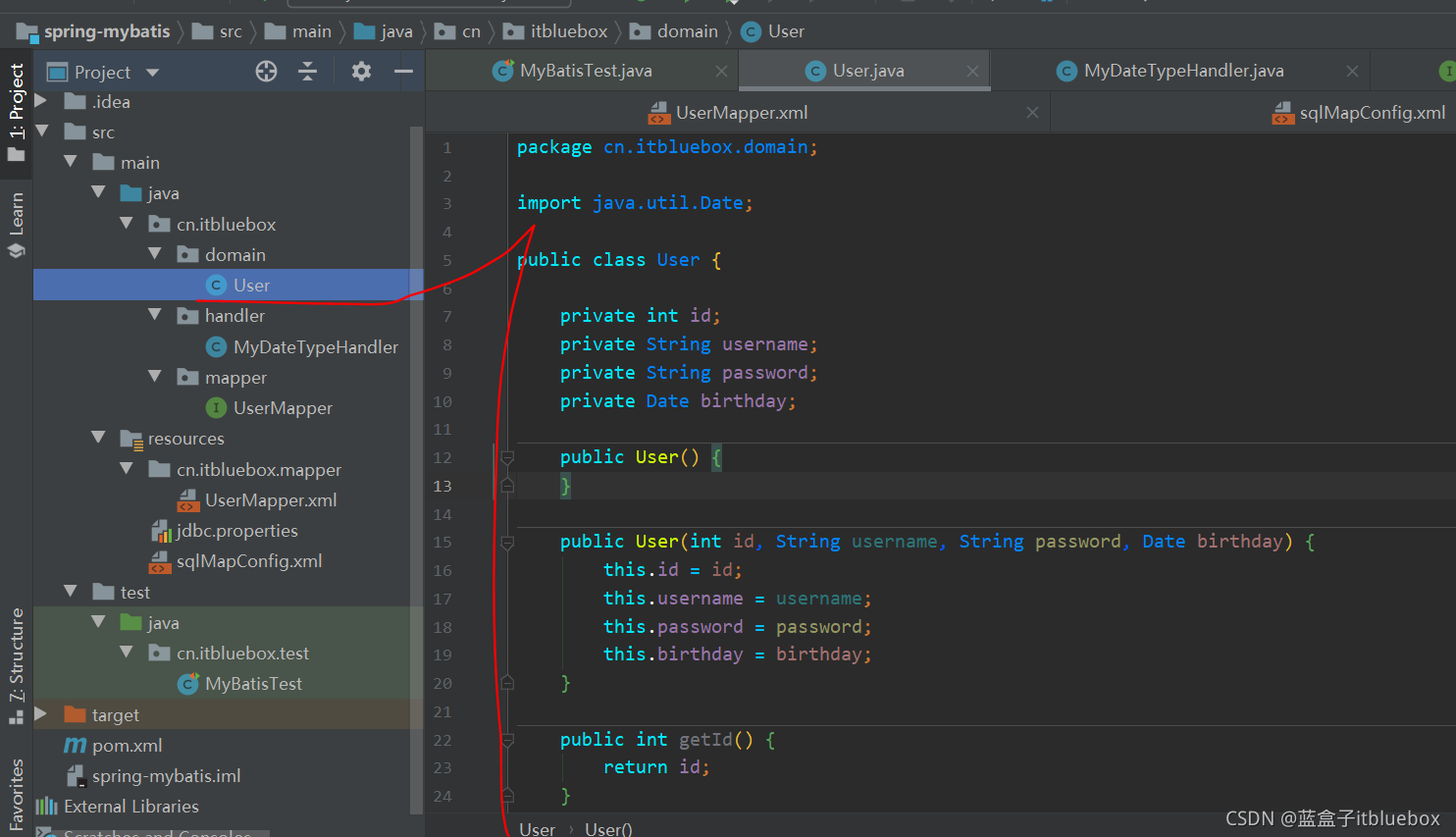Close the MyBatisTest.java tab

tap(721, 72)
